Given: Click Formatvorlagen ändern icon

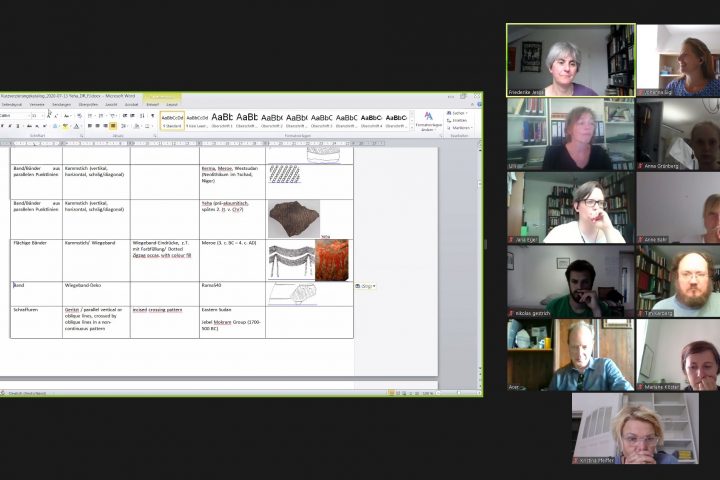Looking at the screenshot, I should (428, 121).
